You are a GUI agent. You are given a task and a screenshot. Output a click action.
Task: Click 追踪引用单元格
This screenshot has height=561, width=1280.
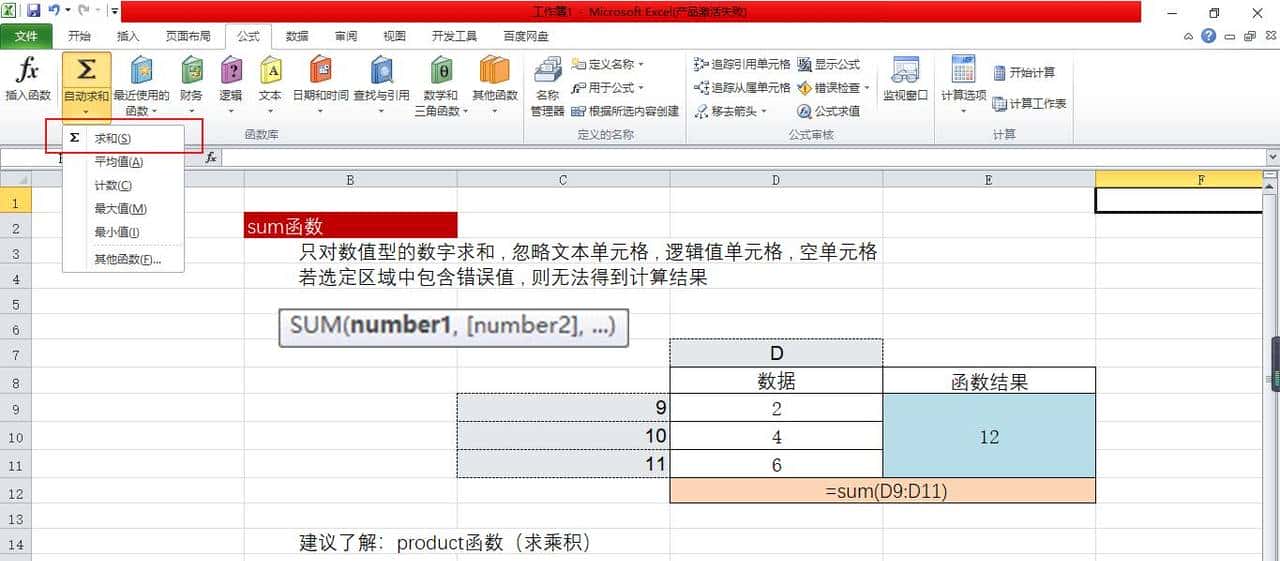point(742,64)
